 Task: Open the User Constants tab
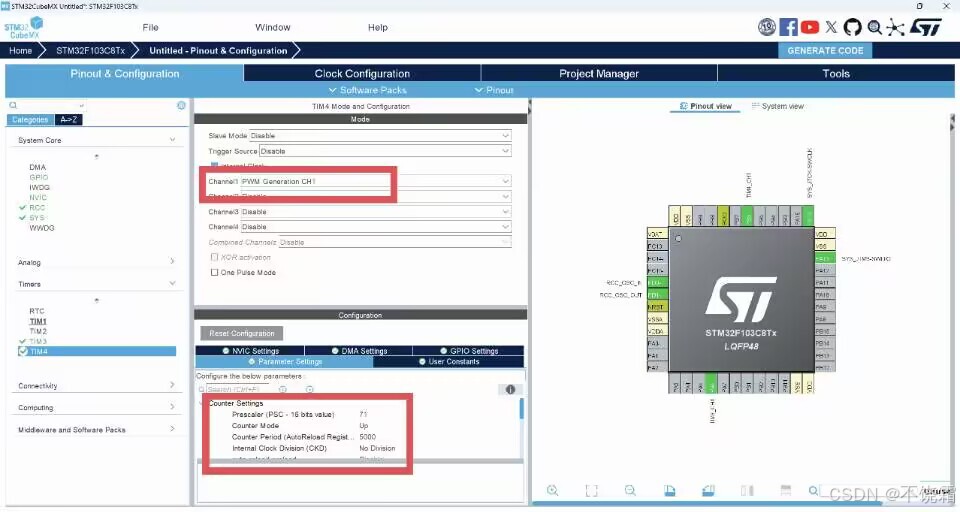click(448, 362)
